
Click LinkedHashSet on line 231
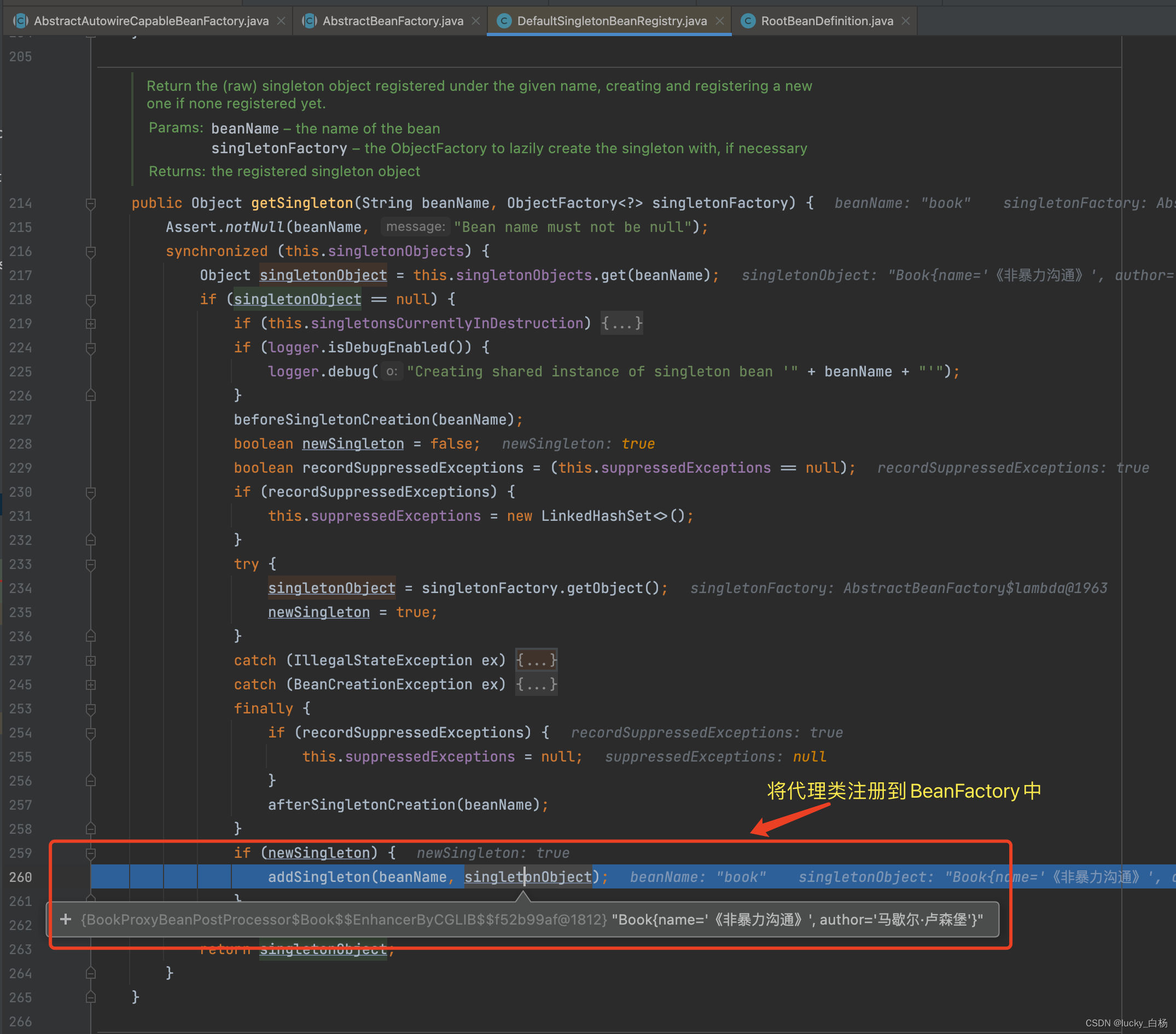coord(596,516)
